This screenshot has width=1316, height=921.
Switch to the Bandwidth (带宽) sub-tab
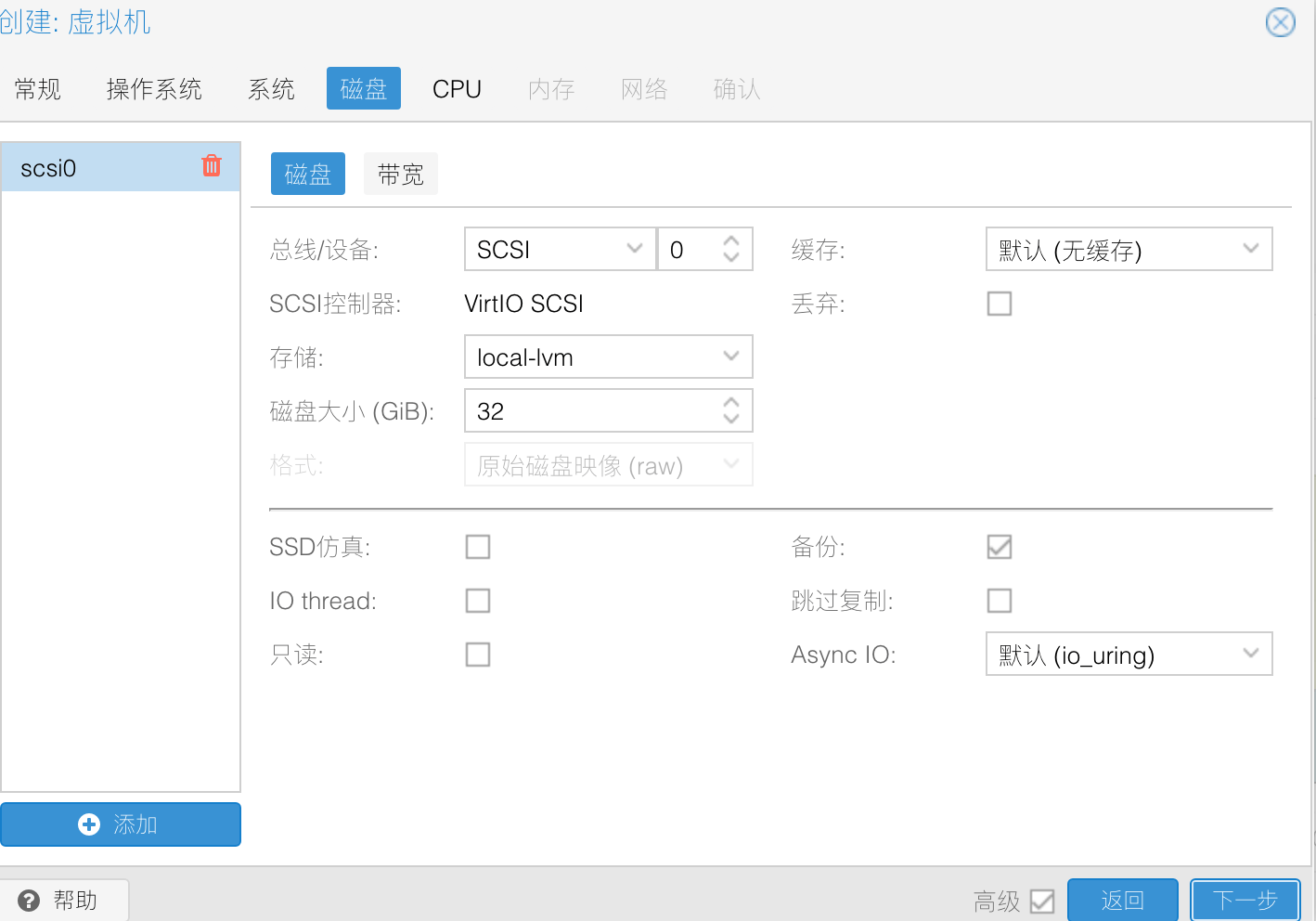[401, 175]
